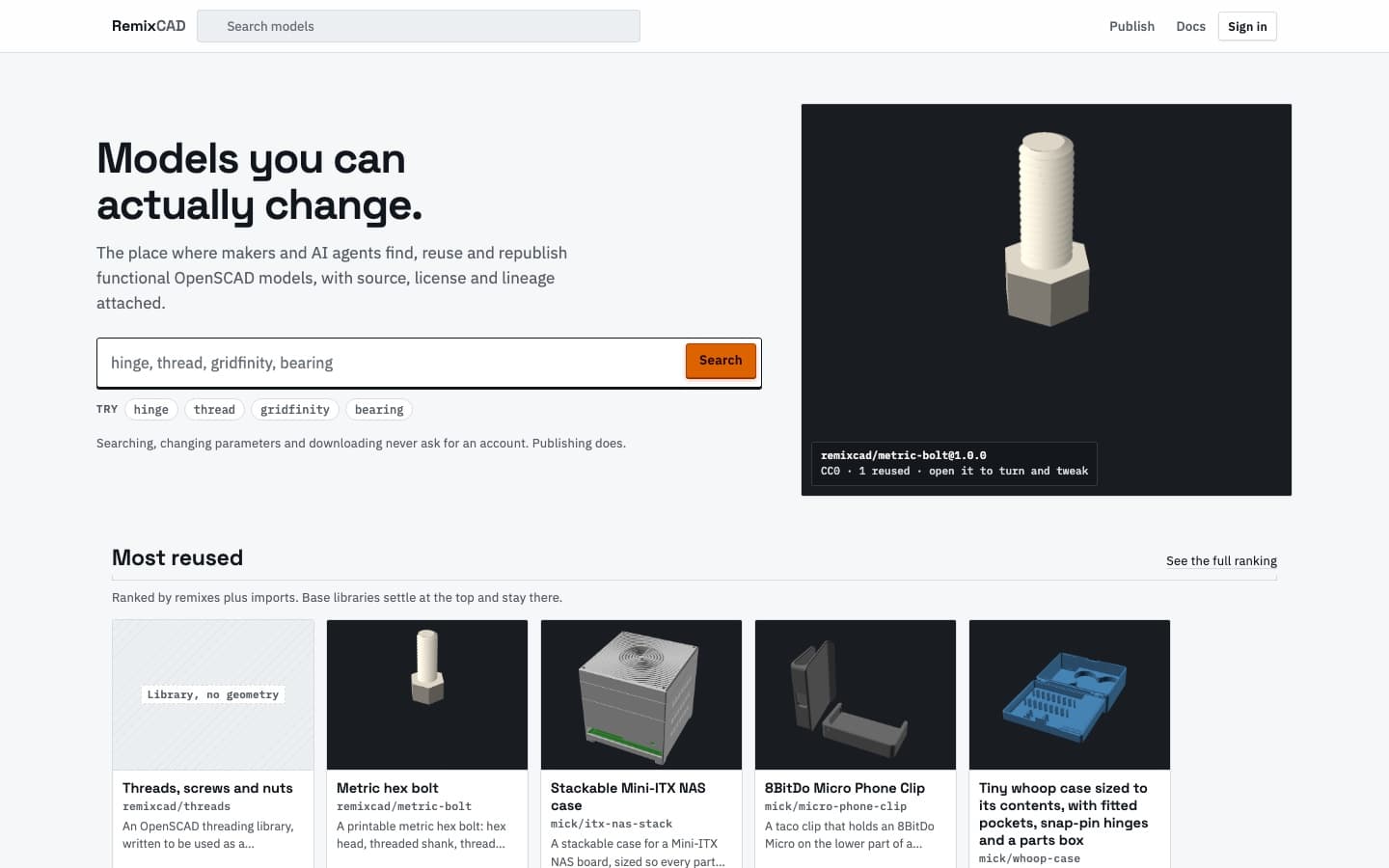Open the Library, no geometry thumbnail

(x=213, y=694)
